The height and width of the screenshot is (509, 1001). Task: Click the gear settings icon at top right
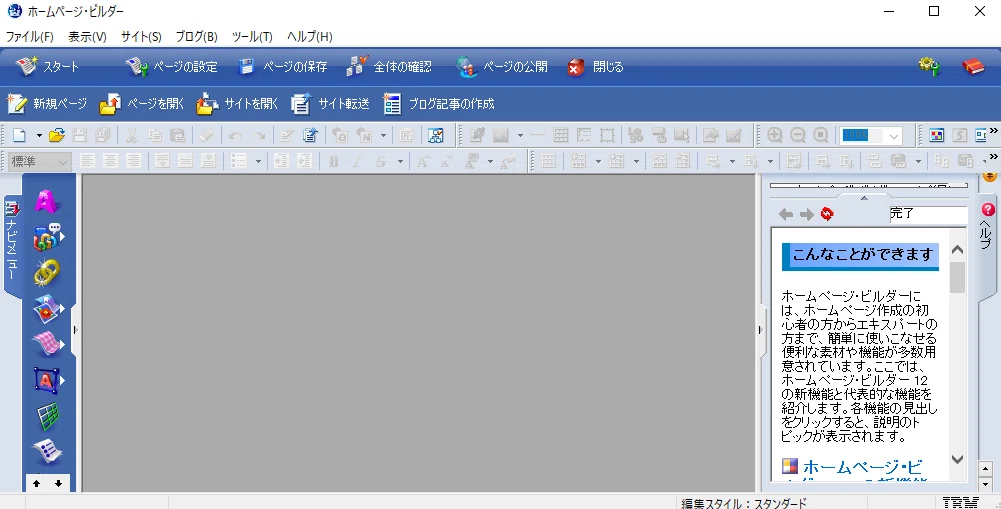(x=929, y=66)
